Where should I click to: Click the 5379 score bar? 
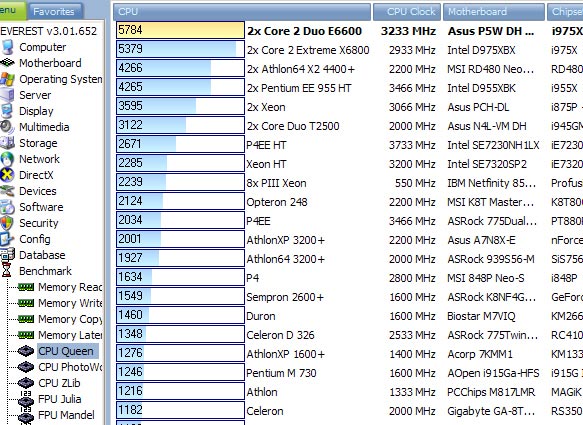[180, 49]
